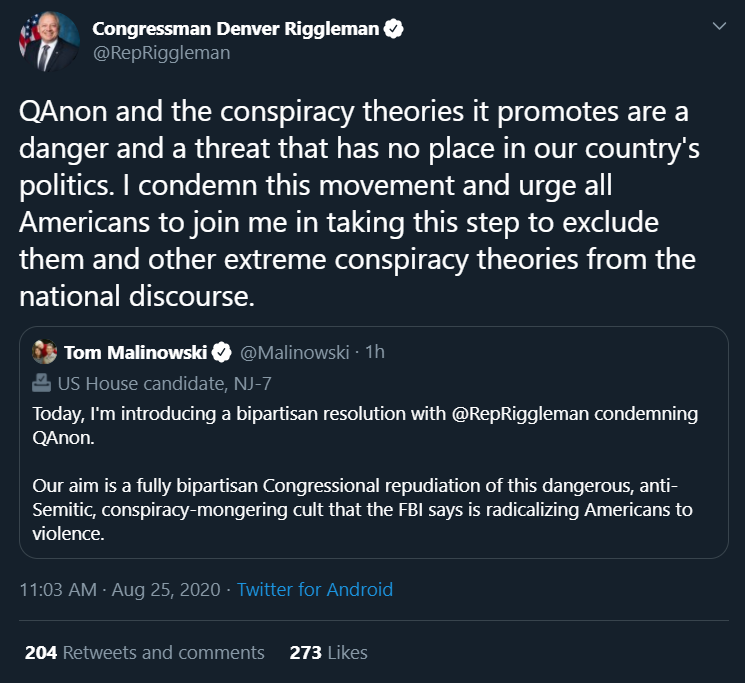
Task: Click the verified badge beside Tom Malinowski
Action: (x=223, y=352)
